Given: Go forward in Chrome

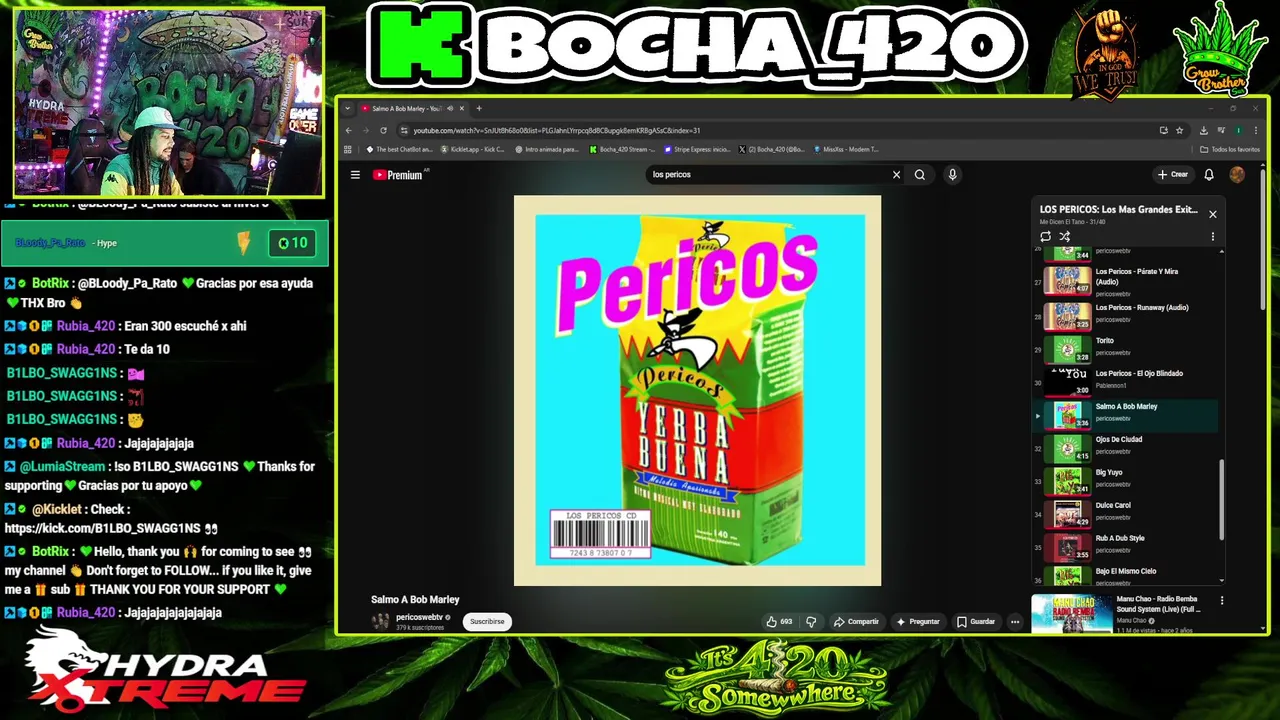Looking at the screenshot, I should pyautogui.click(x=365, y=130).
